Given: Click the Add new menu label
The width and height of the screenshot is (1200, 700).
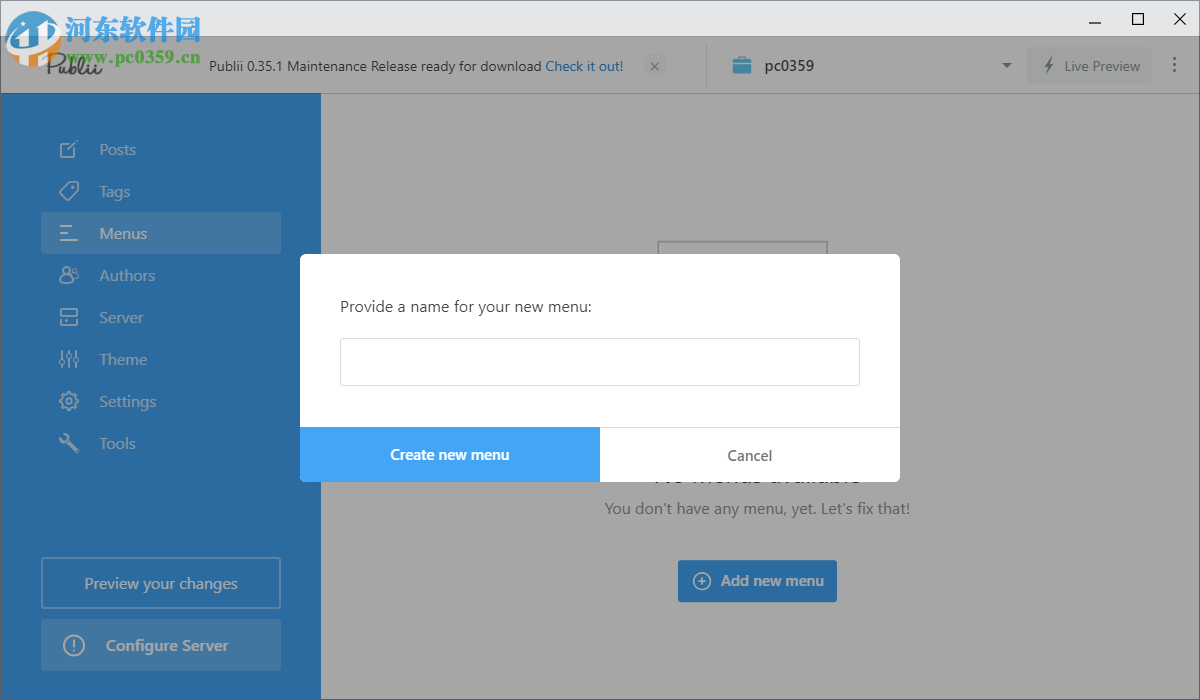Looking at the screenshot, I should click(772, 580).
